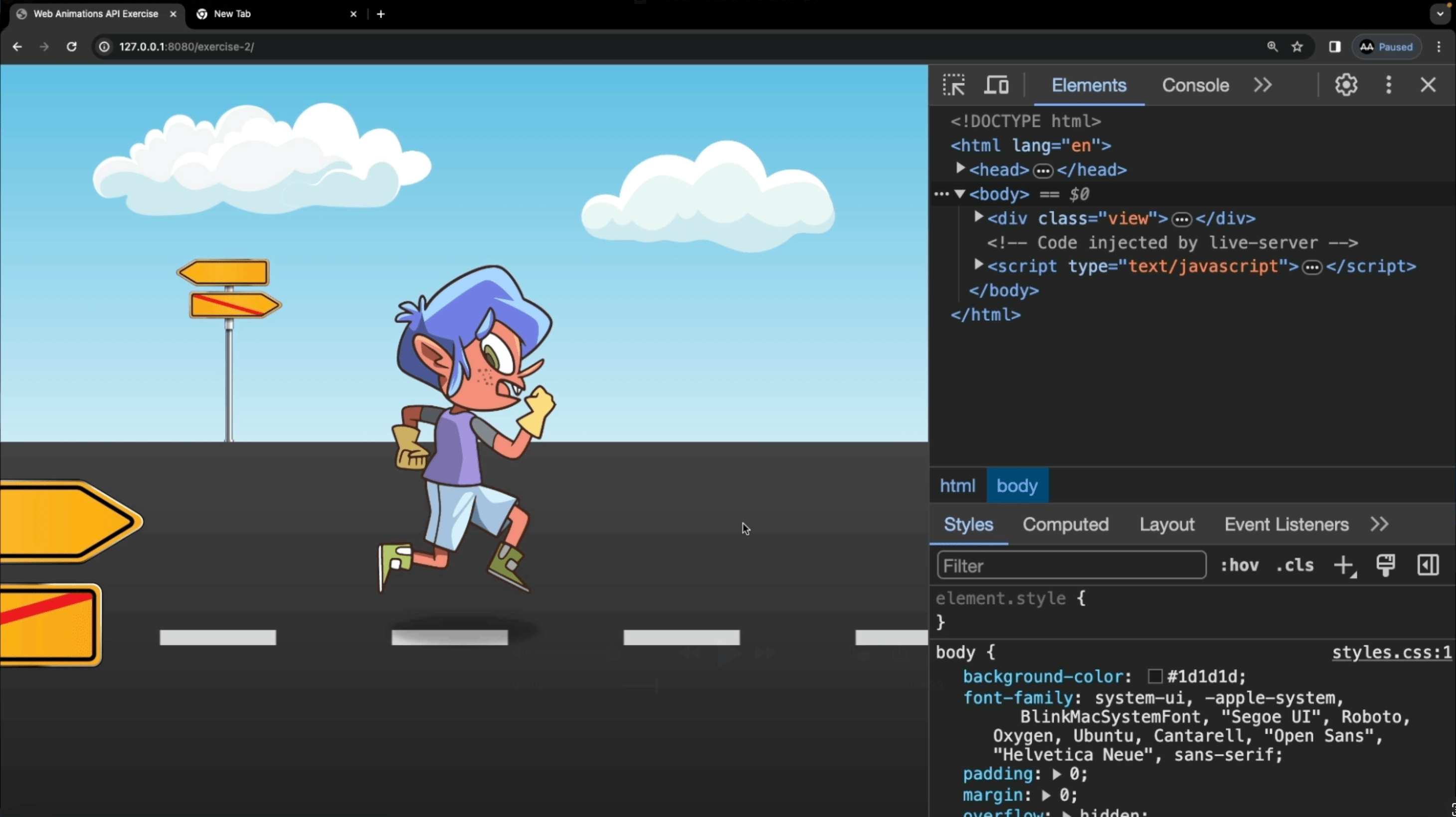Expand the margin shorthand property
Viewport: 1456px width, 817px height.
click(1046, 796)
